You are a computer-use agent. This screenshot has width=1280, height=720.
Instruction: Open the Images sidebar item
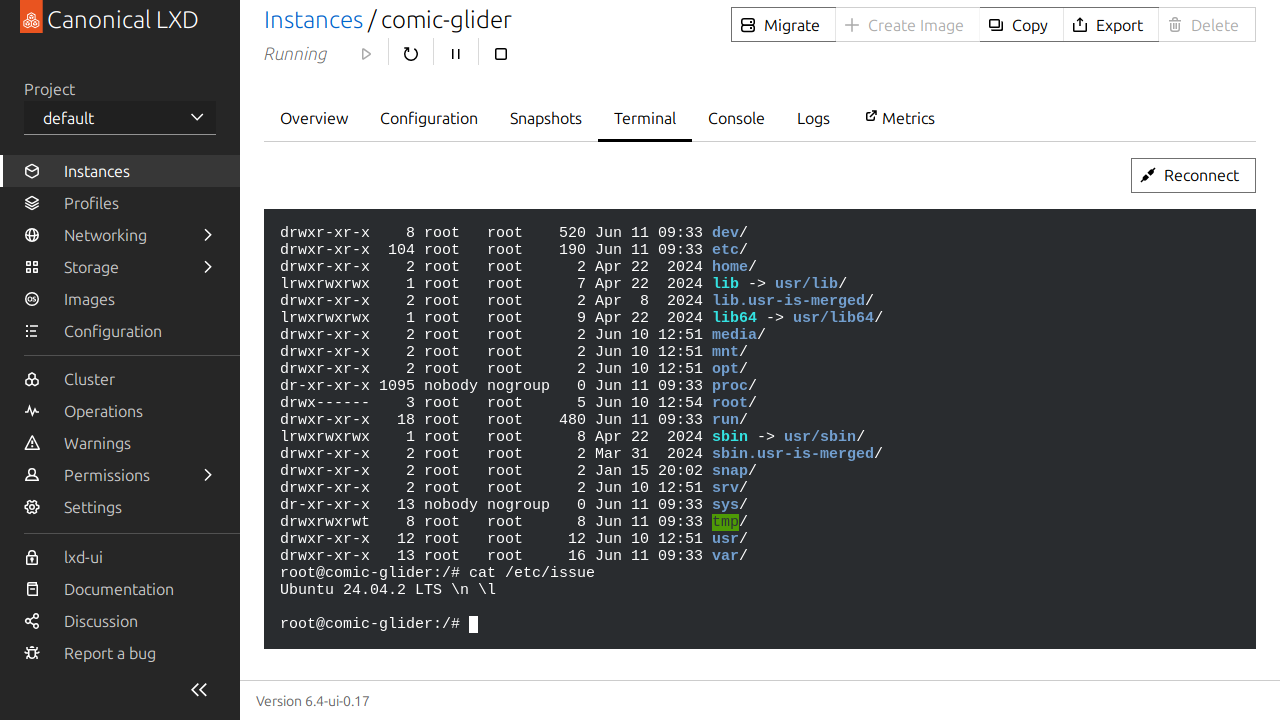click(120, 299)
